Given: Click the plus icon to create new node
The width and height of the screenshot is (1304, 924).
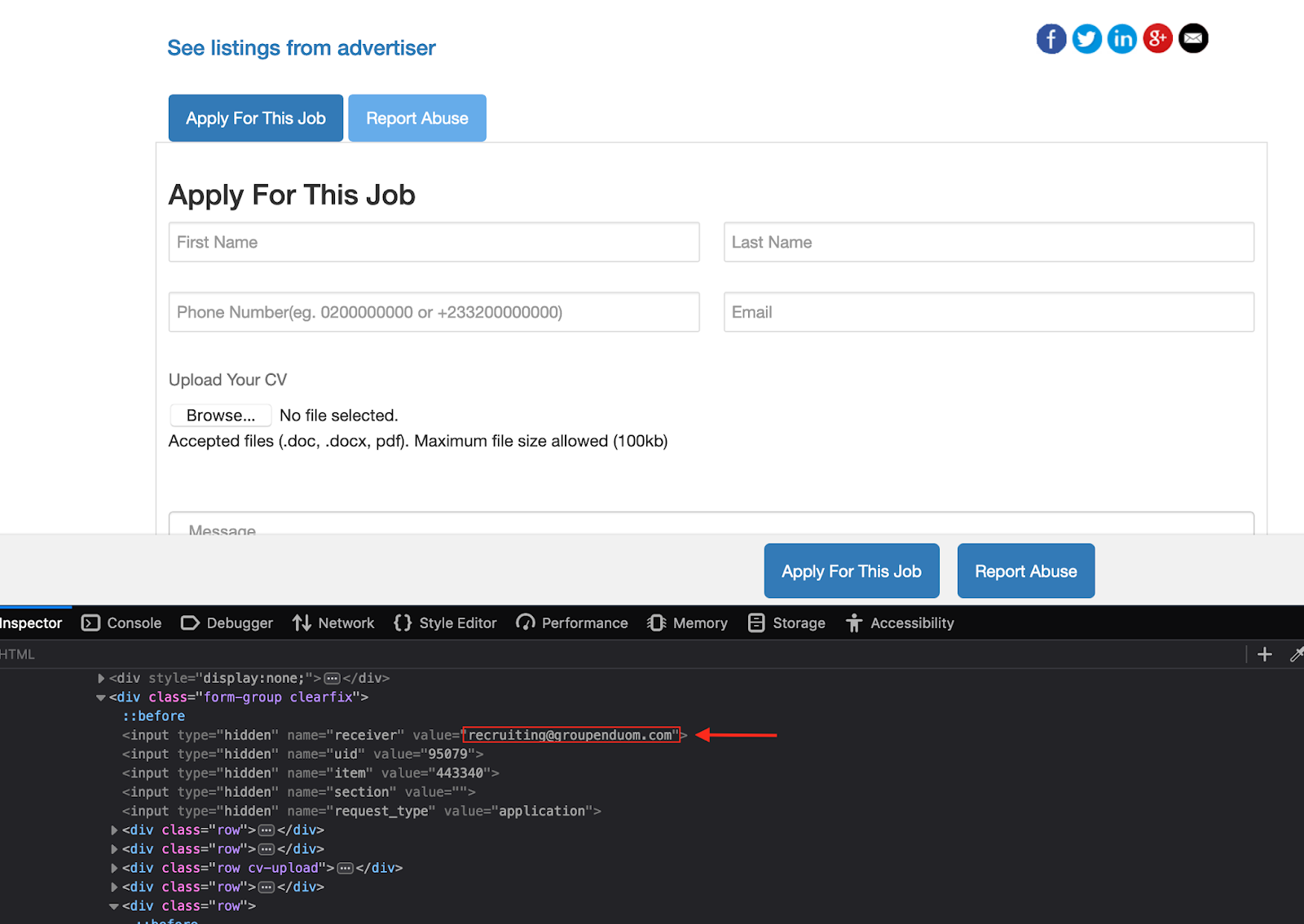Looking at the screenshot, I should coord(1264,654).
